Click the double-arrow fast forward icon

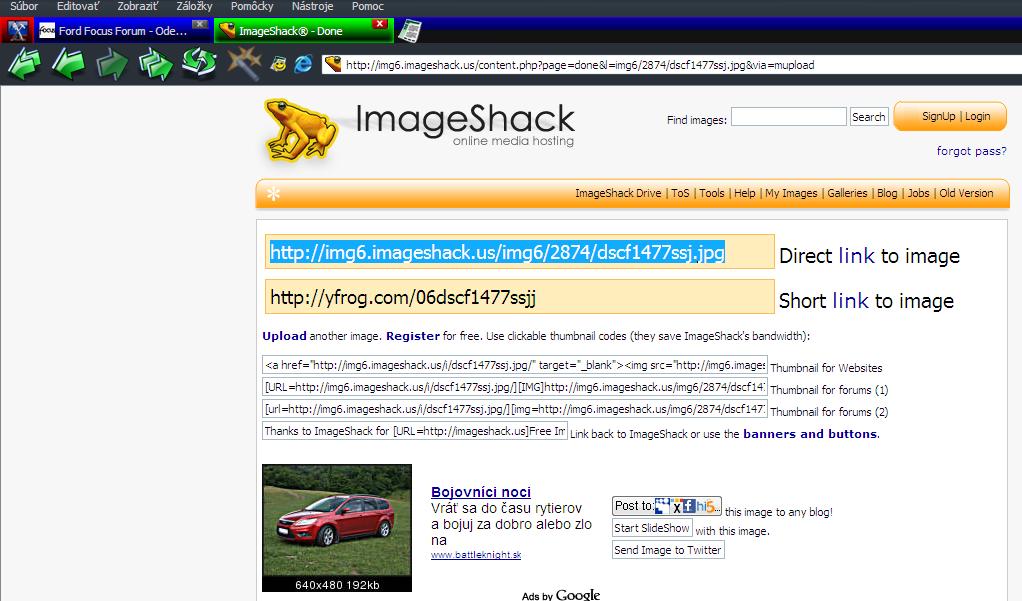(x=155, y=64)
